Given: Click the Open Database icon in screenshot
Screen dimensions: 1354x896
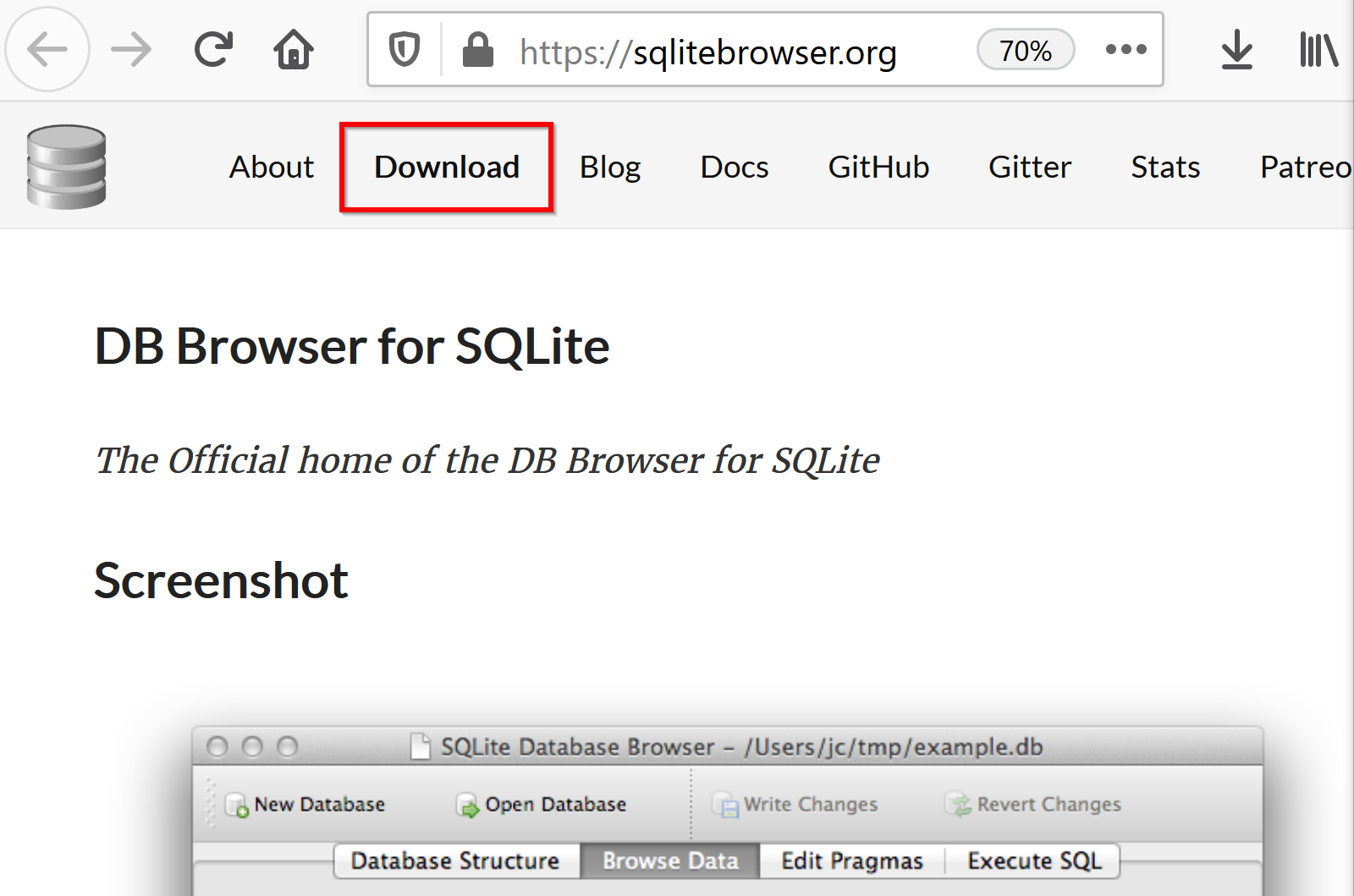Looking at the screenshot, I should click(467, 805).
